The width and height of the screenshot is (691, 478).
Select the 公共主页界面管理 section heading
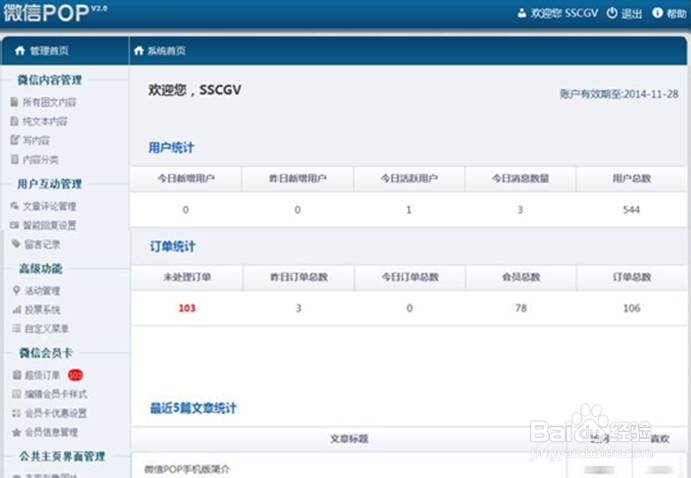coord(62,456)
